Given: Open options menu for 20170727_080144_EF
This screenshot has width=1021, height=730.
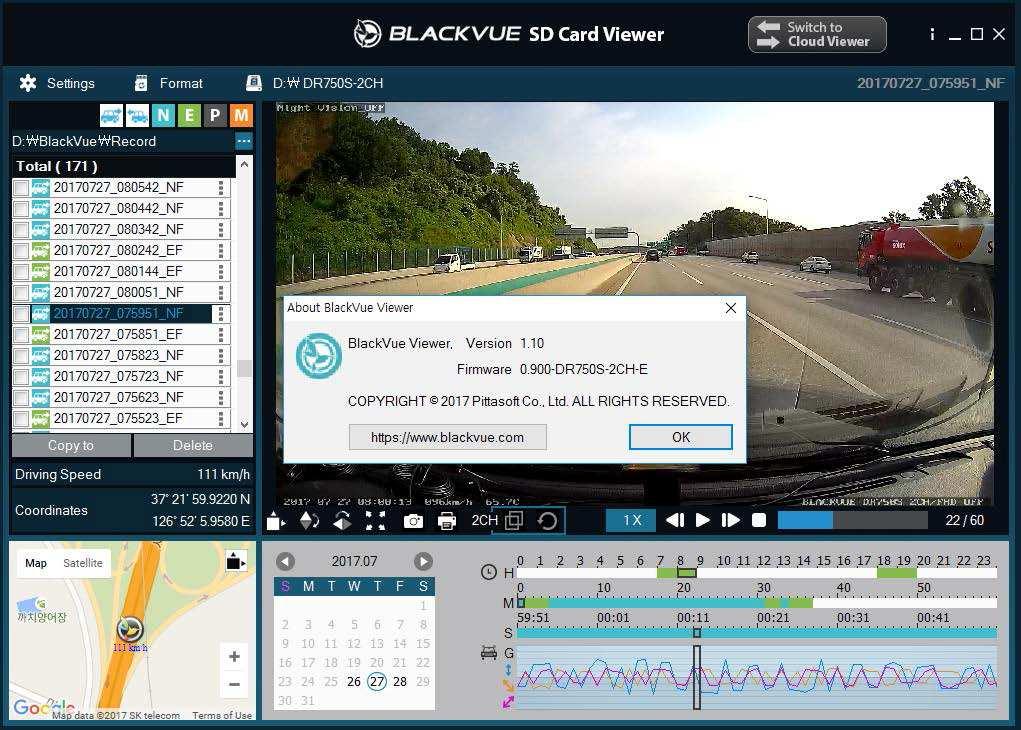Looking at the screenshot, I should click(221, 272).
